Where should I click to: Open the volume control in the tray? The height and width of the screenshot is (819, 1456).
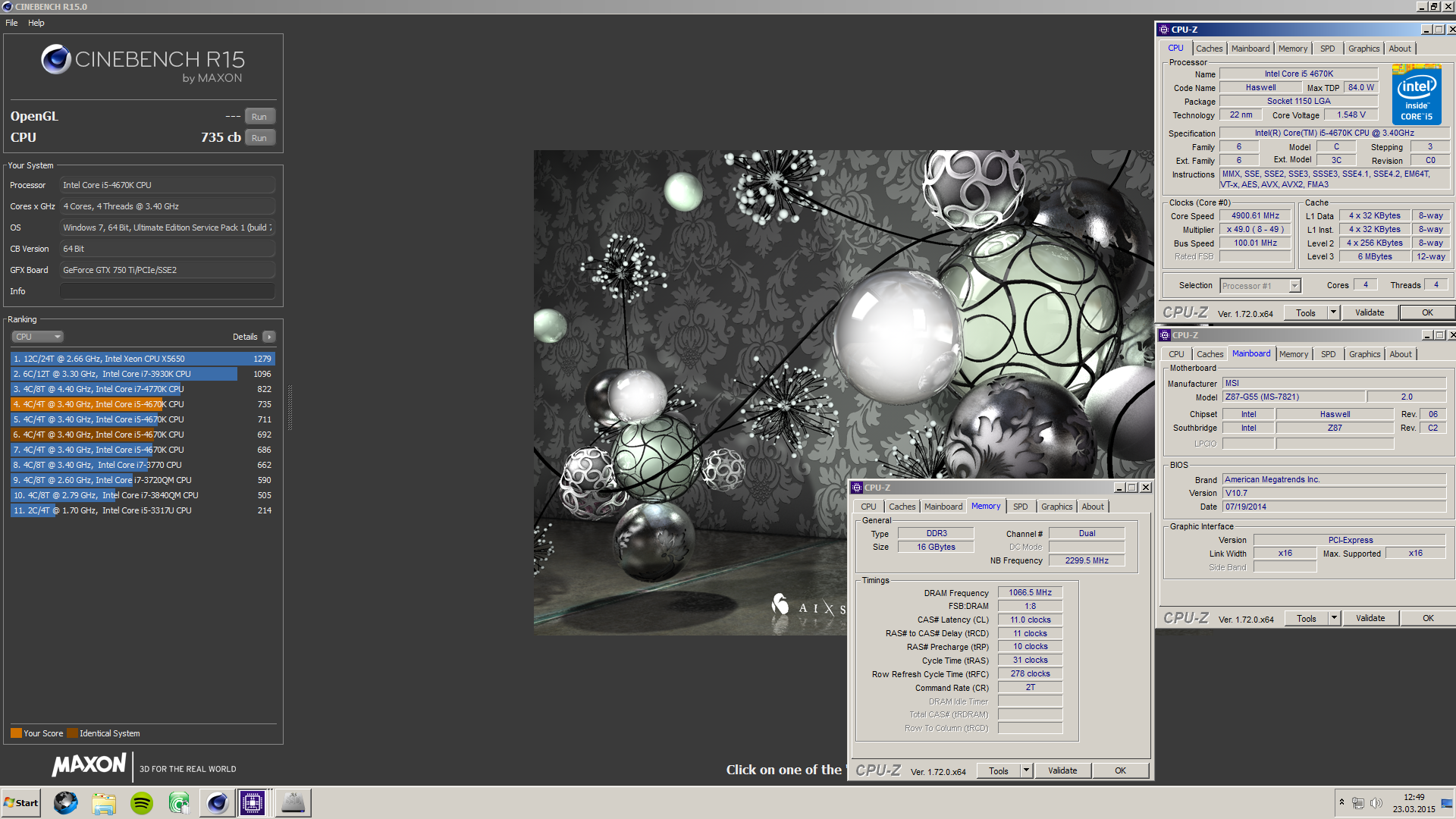(x=1376, y=803)
